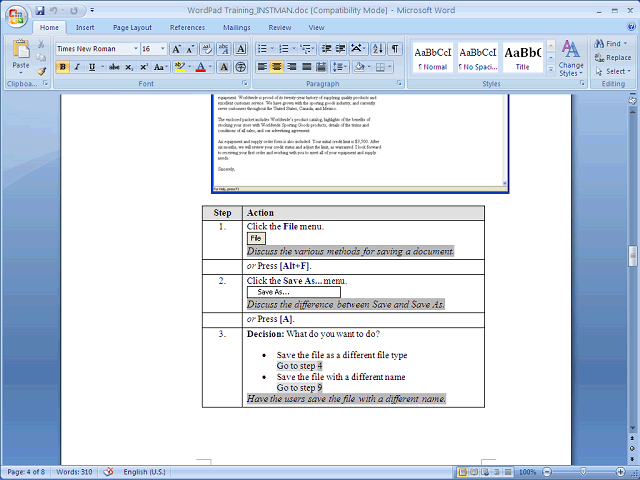Switch to the Page Layout tab

[x=132, y=27]
